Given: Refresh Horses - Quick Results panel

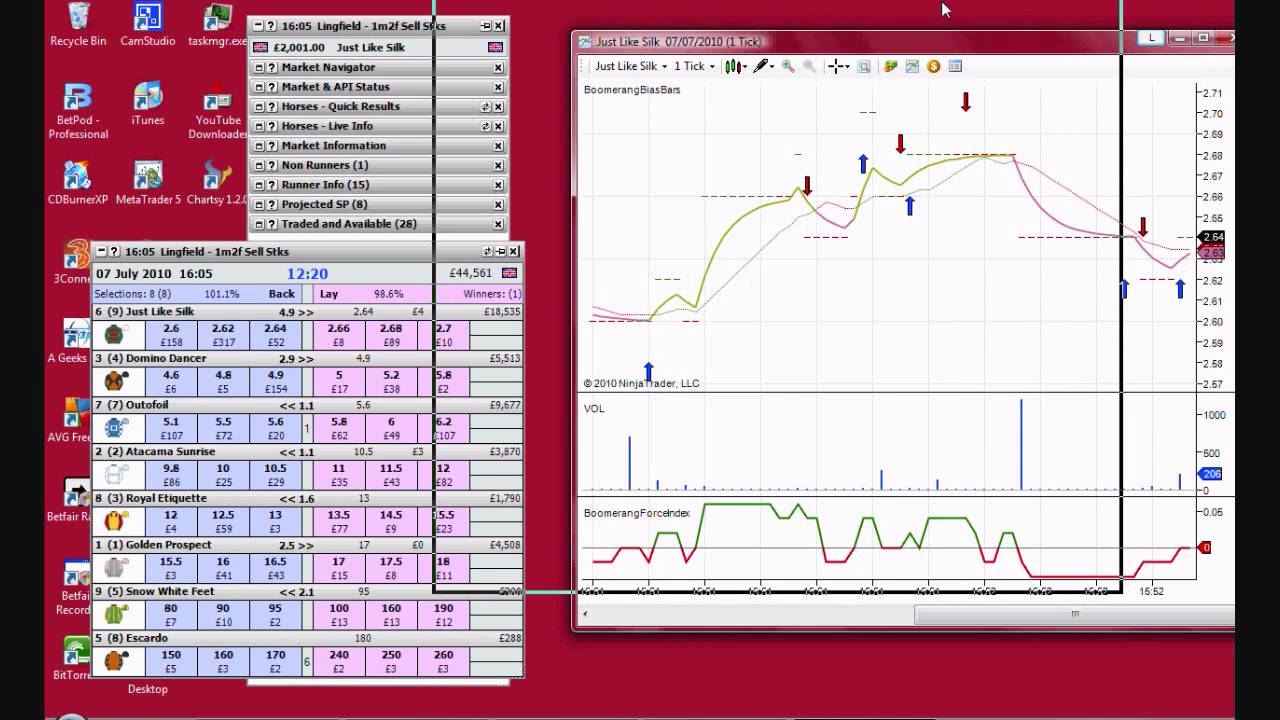Looking at the screenshot, I should 486,107.
